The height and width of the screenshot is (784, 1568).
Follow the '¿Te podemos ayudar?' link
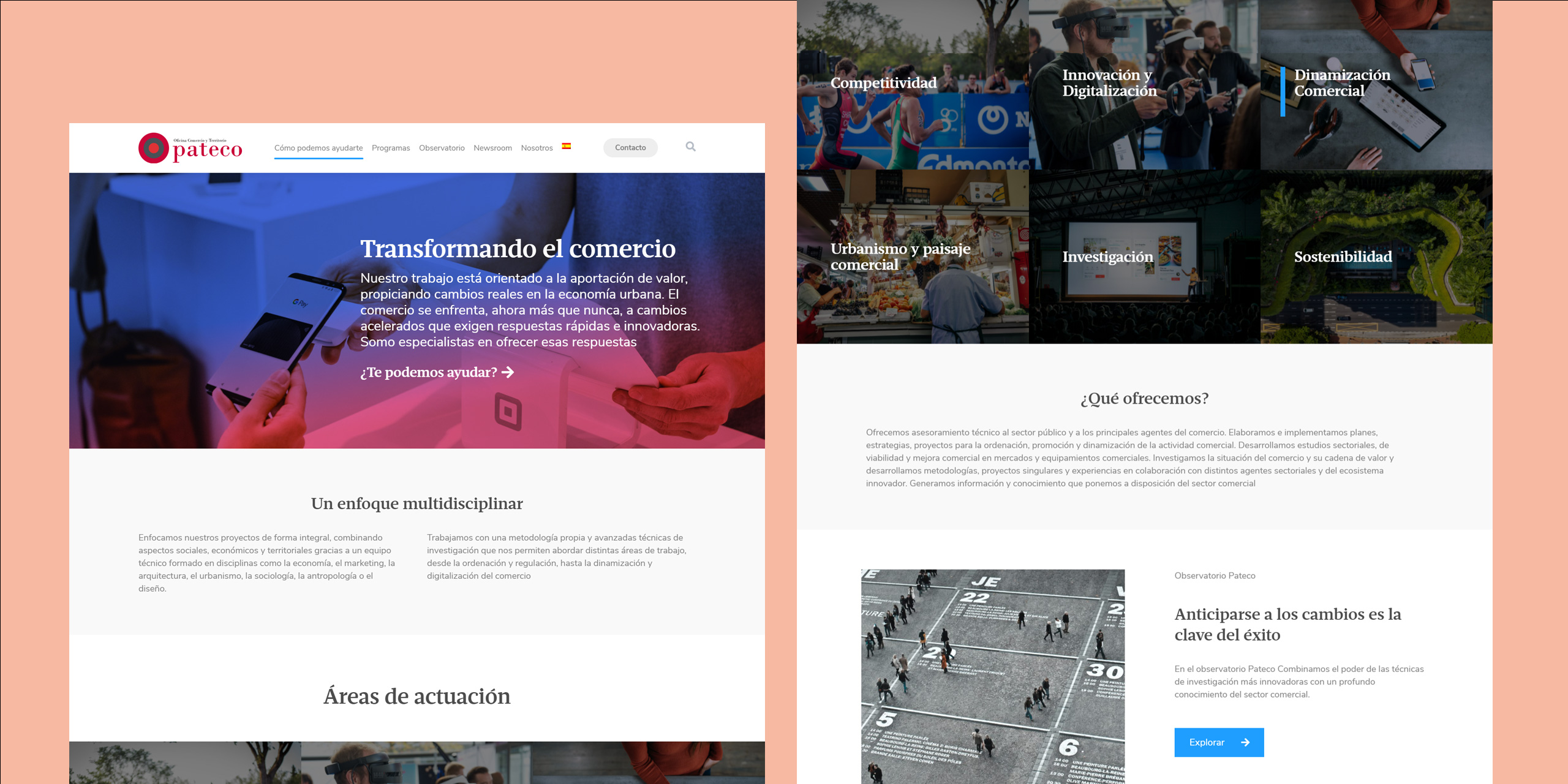pyautogui.click(x=429, y=372)
